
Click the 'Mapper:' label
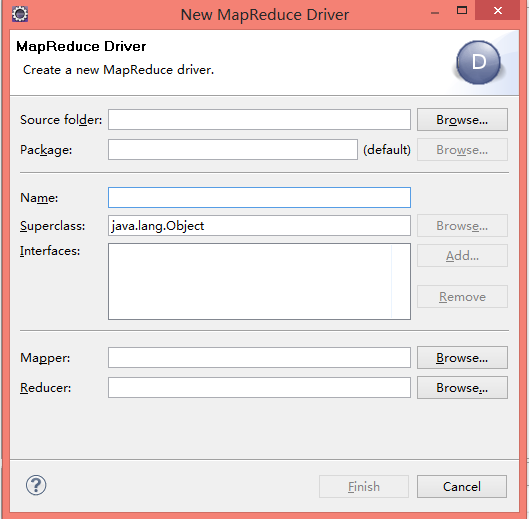pos(45,358)
